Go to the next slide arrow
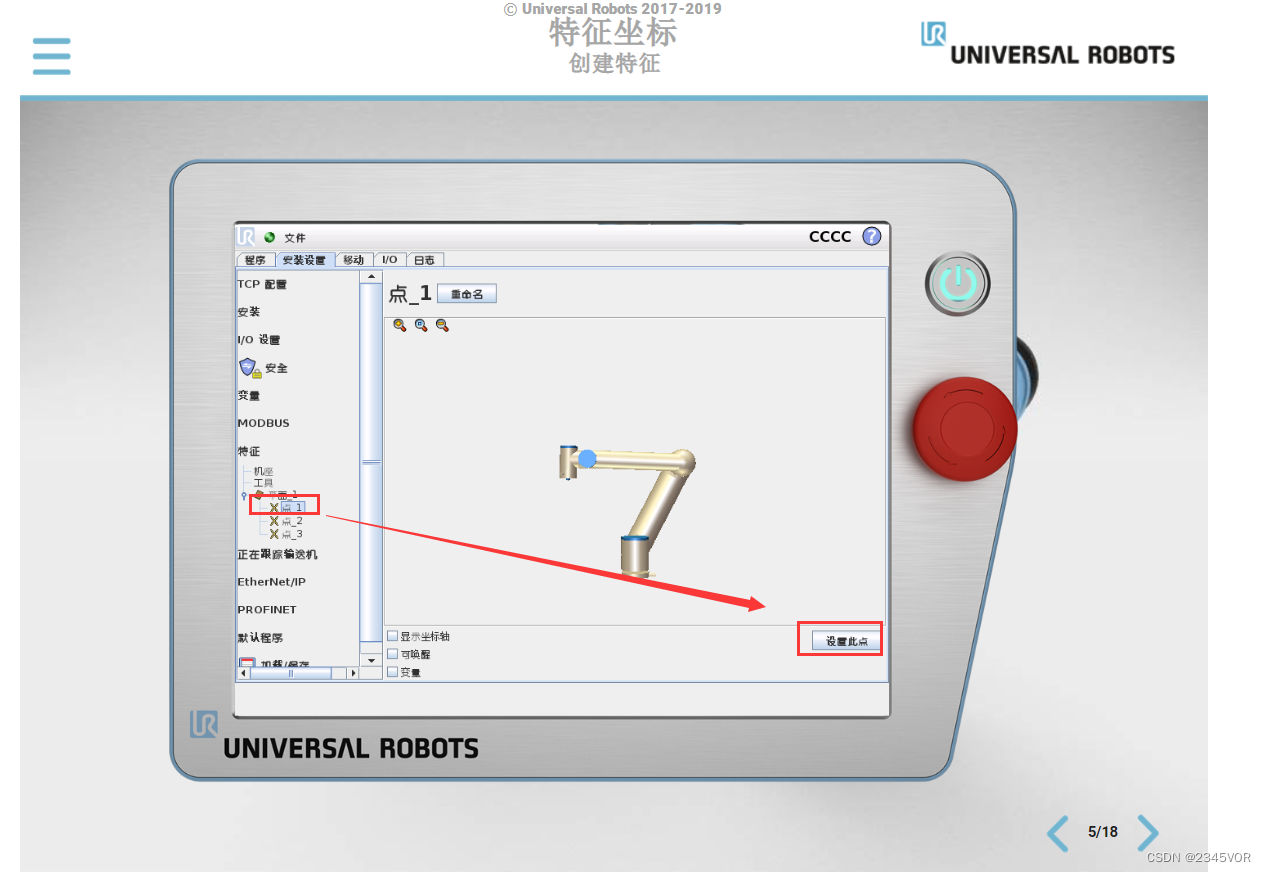The height and width of the screenshot is (872, 1266). (1147, 833)
